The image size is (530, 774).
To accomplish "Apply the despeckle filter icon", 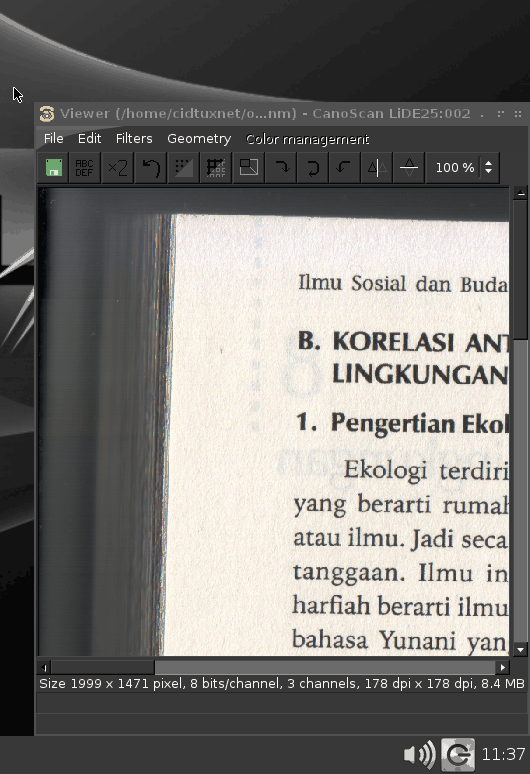I will click(x=183, y=168).
